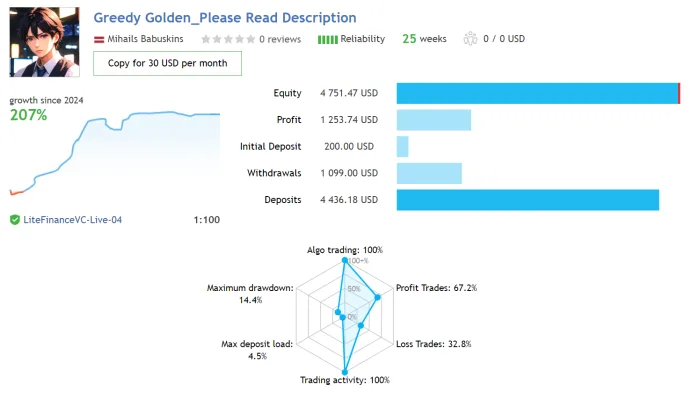Viewport: 692px width, 400px height.
Task: Click the Loss Trades radar chart point
Action: point(361,325)
